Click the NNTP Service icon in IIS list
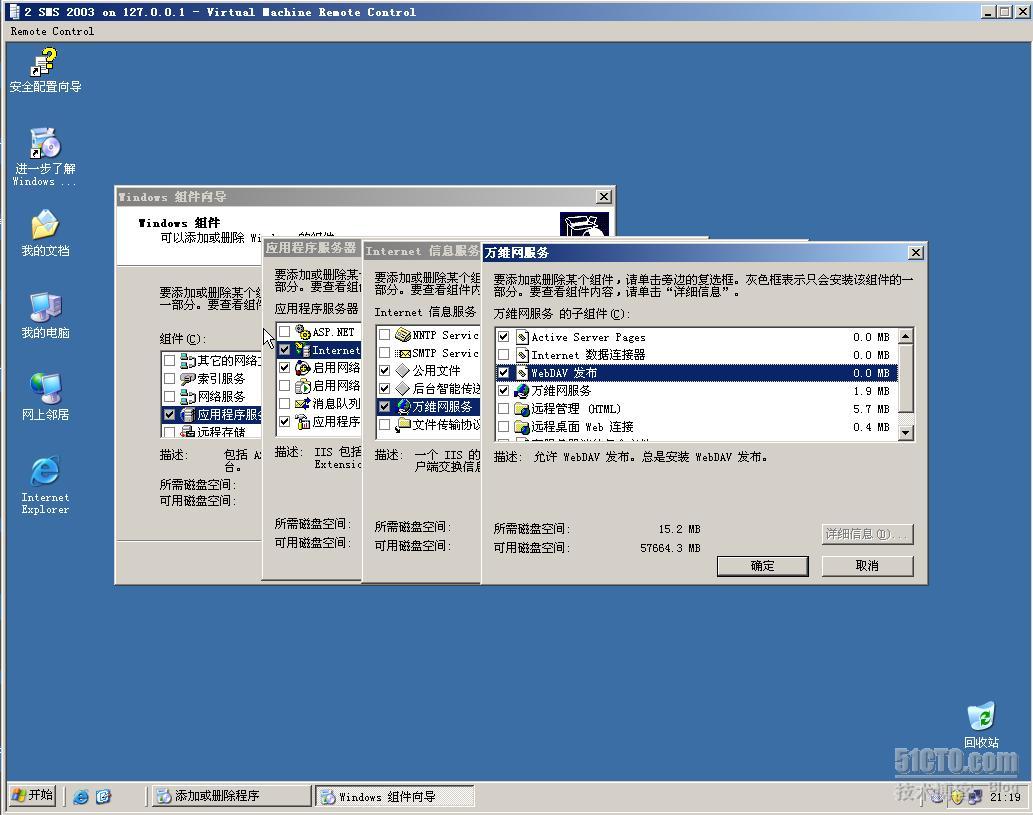 coord(403,335)
